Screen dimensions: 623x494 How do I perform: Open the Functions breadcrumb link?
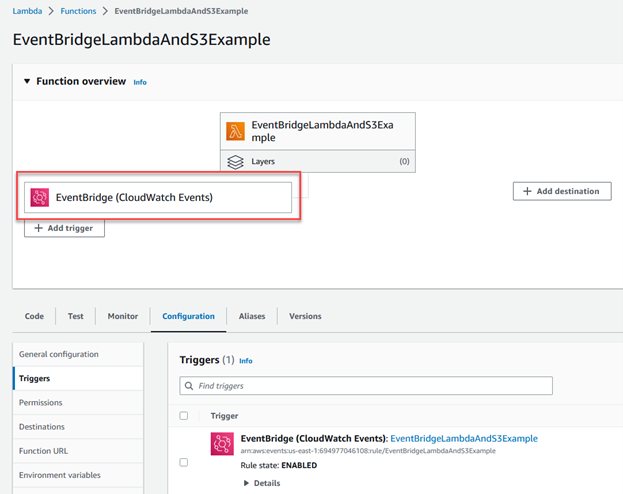tap(78, 11)
